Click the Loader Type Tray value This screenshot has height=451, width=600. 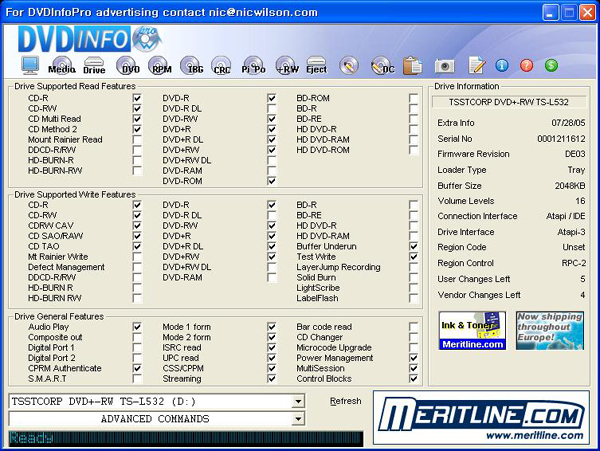(576, 170)
